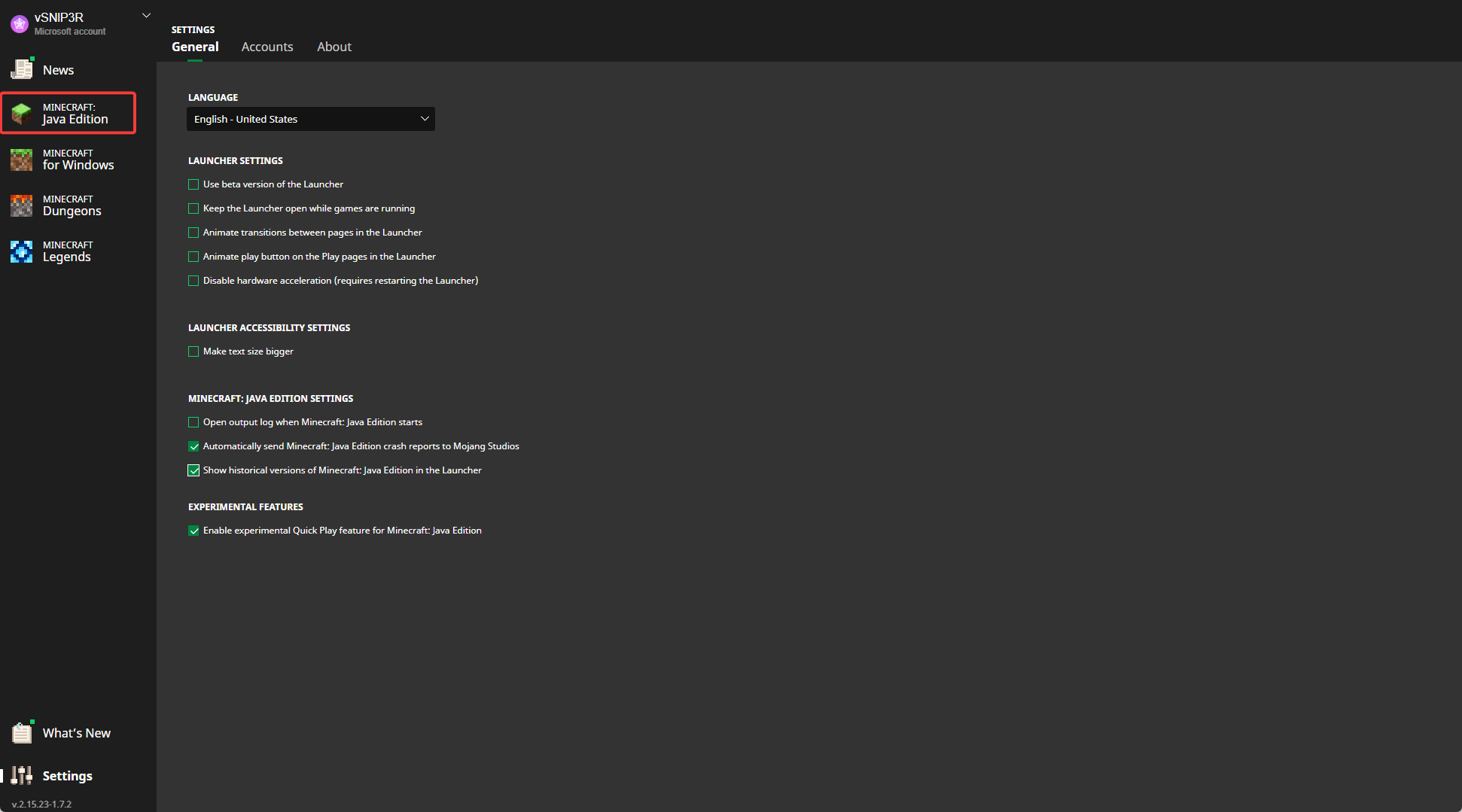
Task: Select the Minecraft Legends icon
Action: tap(22, 251)
